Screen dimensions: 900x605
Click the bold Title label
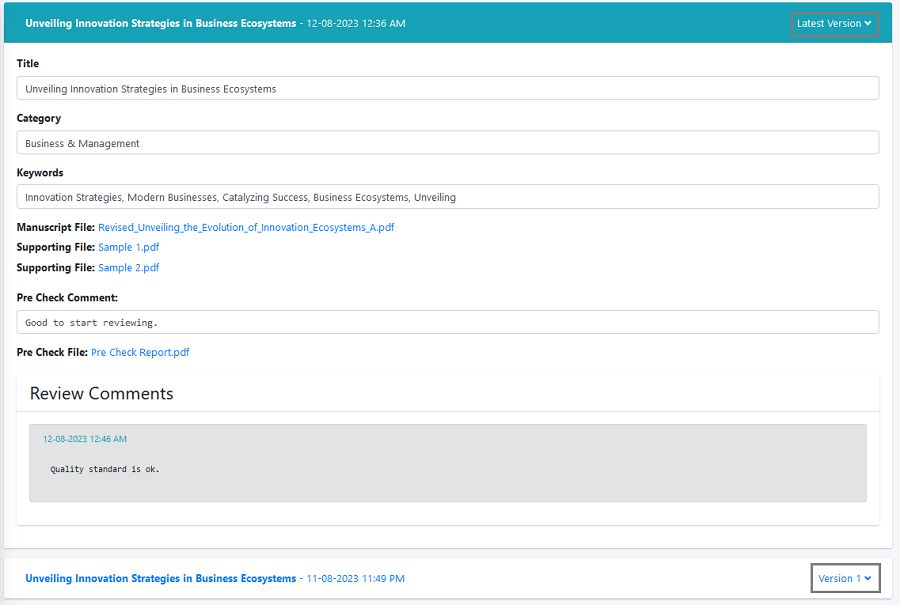pos(28,64)
